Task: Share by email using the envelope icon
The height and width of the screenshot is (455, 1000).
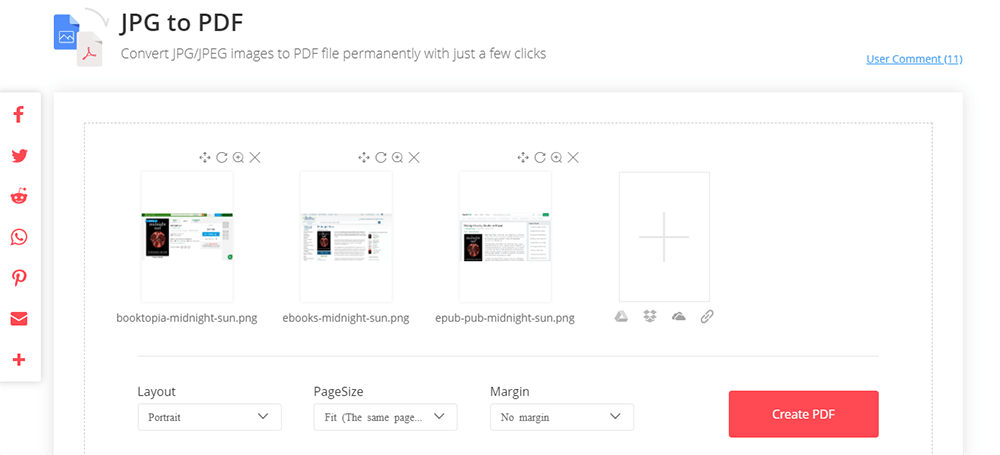Action: click(x=18, y=319)
